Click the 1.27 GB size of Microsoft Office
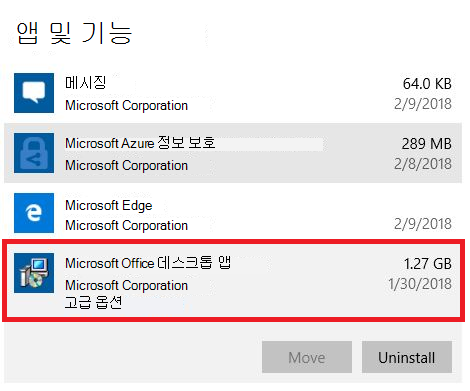470x391 pixels. (x=428, y=264)
